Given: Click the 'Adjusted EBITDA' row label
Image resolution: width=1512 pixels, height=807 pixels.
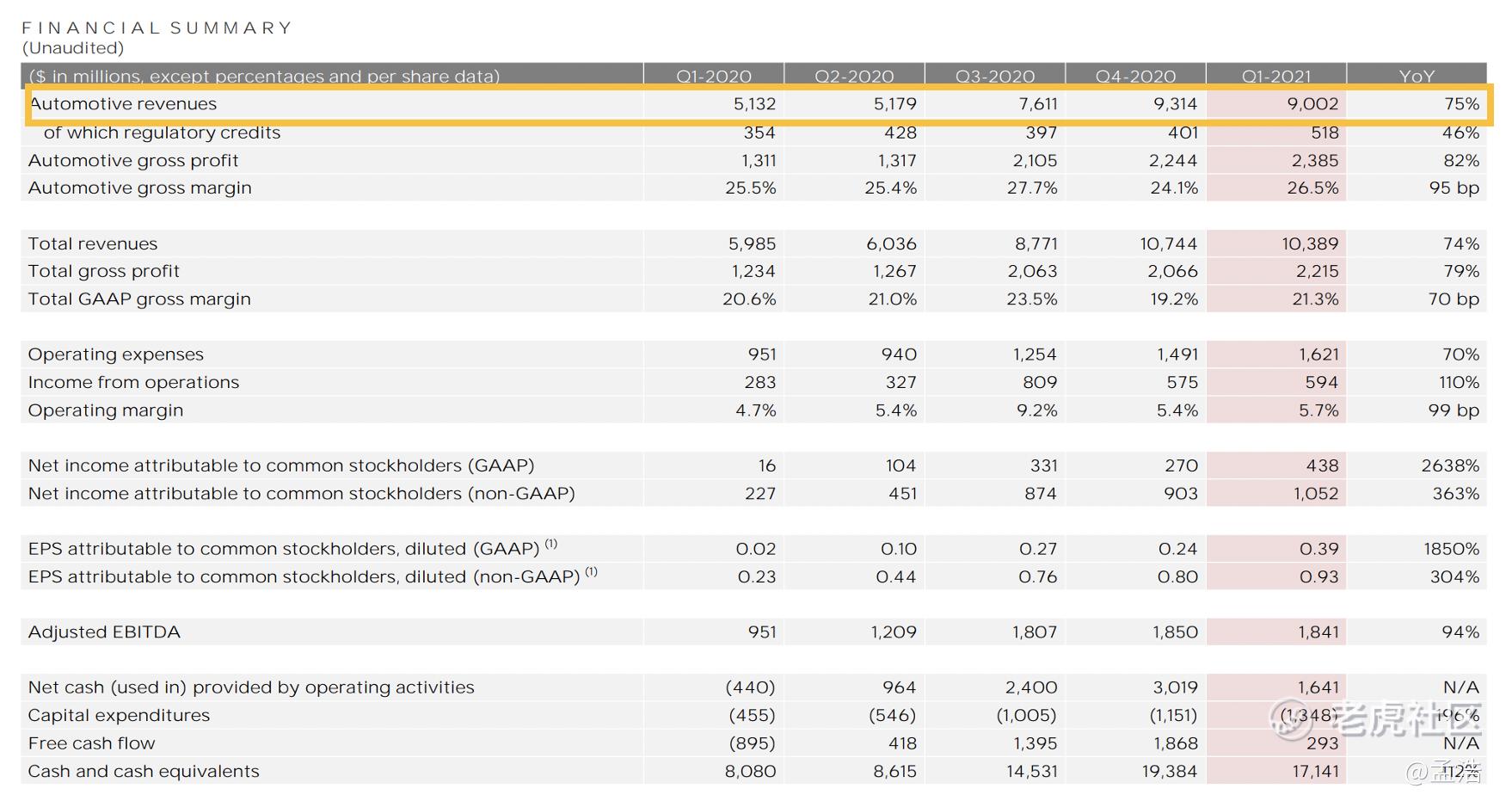Looking at the screenshot, I should (x=104, y=632).
